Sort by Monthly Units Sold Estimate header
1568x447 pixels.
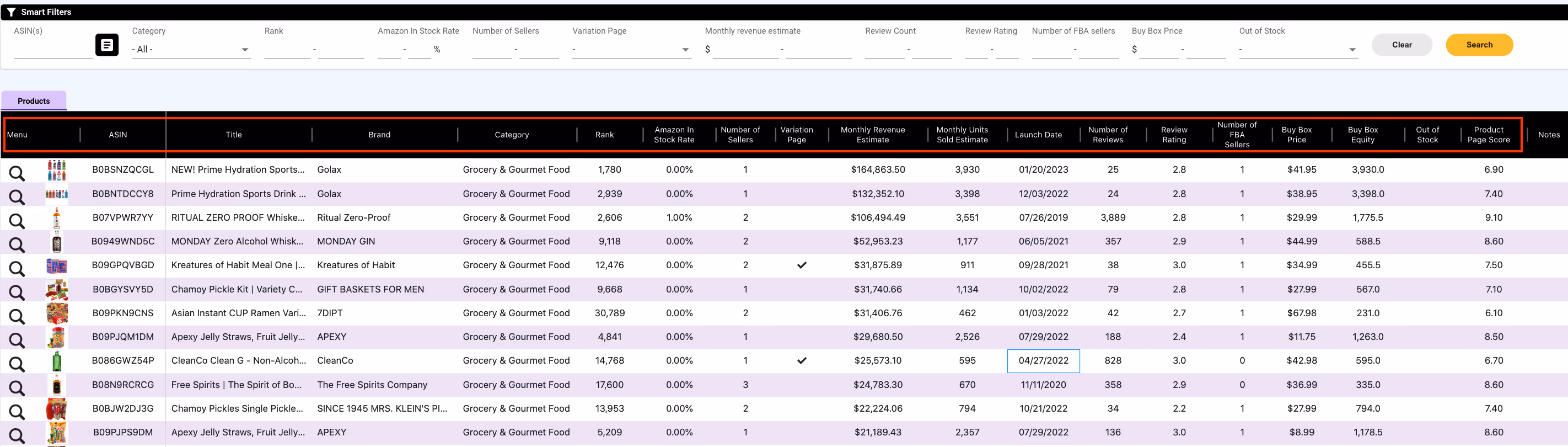click(962, 135)
